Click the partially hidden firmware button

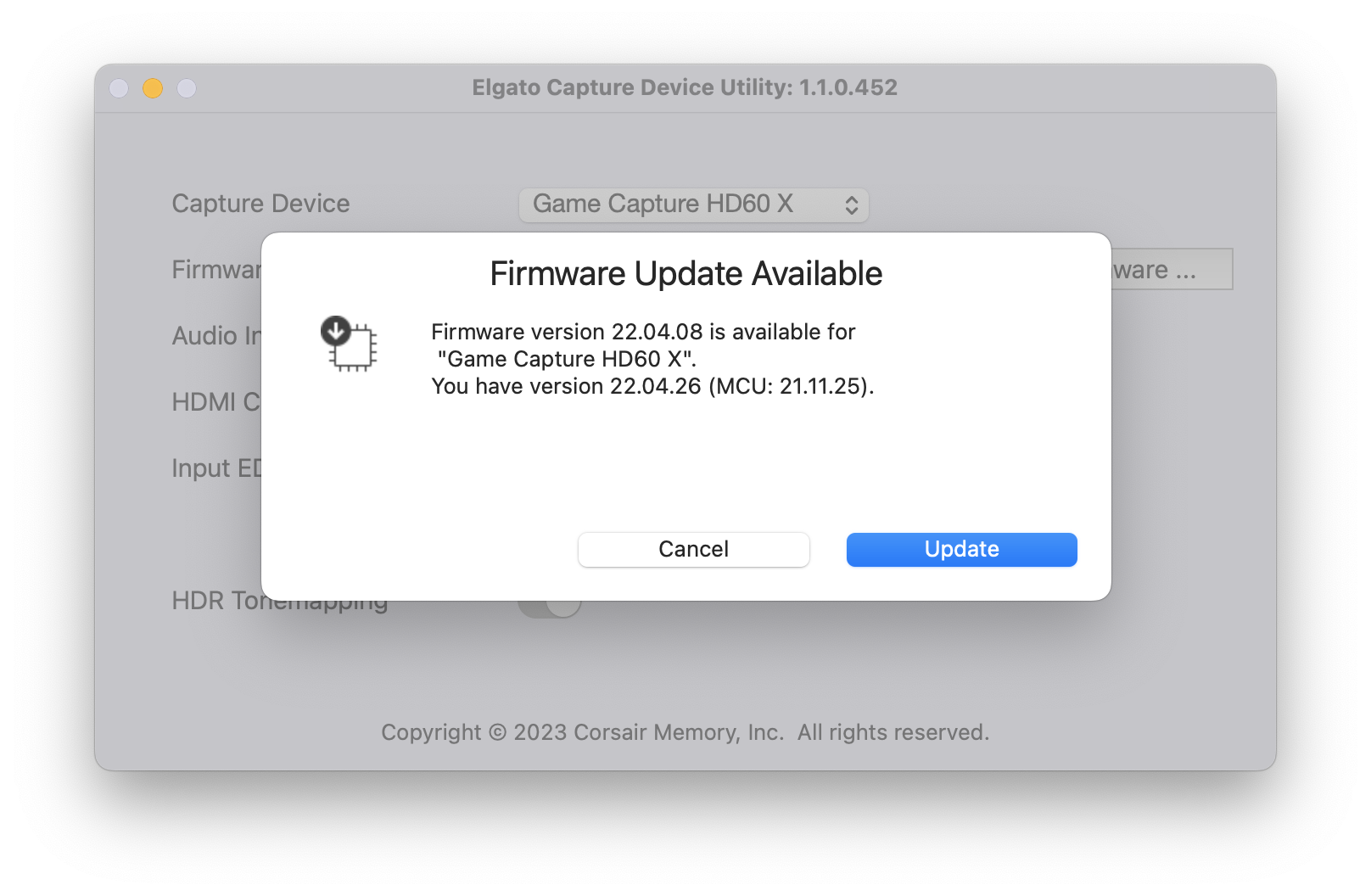(x=1172, y=270)
